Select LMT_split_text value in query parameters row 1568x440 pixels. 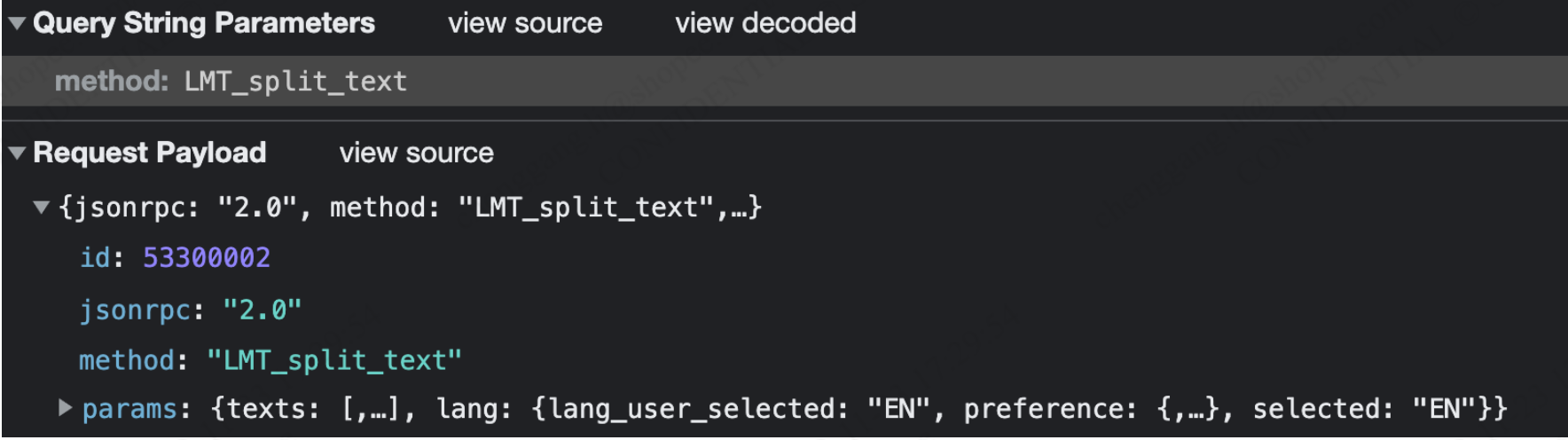tap(295, 82)
